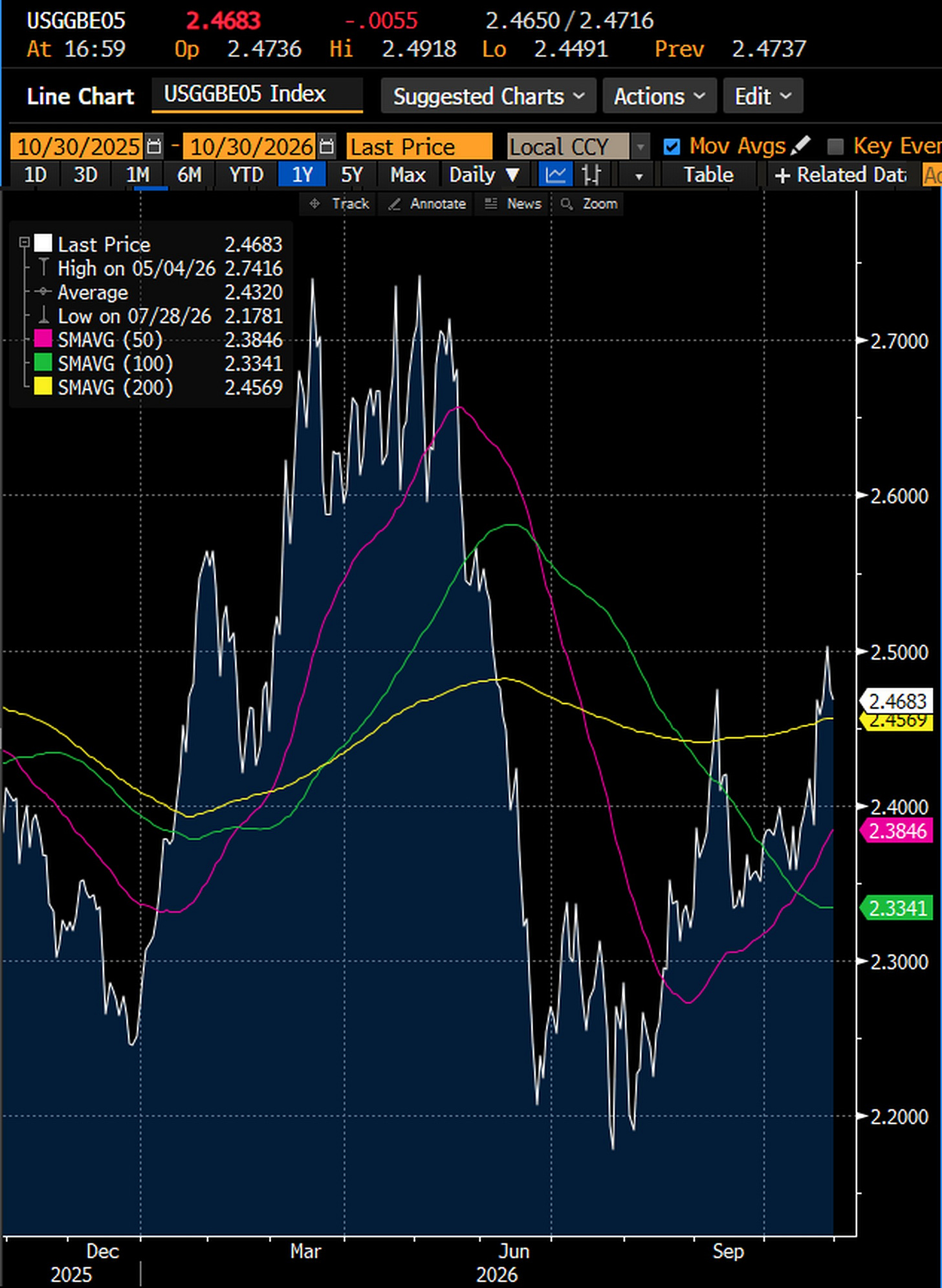Screen dimensions: 942x1288
Task: Toggle the Mov Avgs checkbox
Action: [672, 147]
